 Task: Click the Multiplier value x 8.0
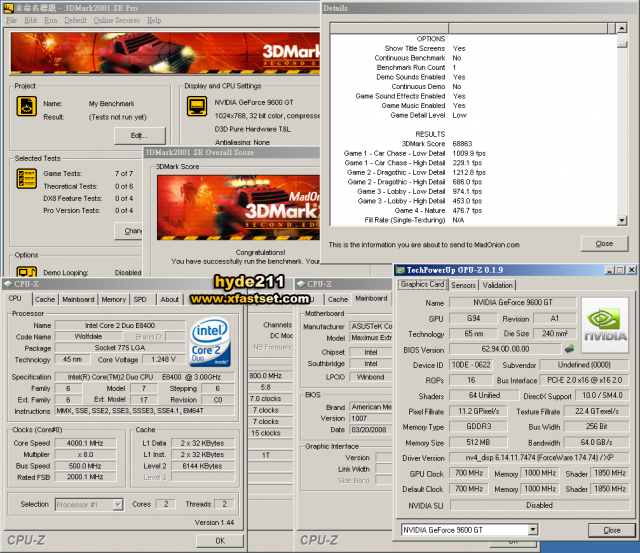pyautogui.click(x=85, y=454)
